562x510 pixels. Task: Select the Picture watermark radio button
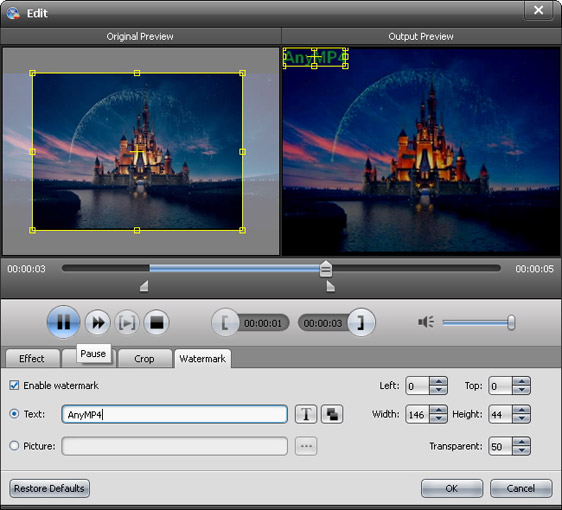pos(14,446)
